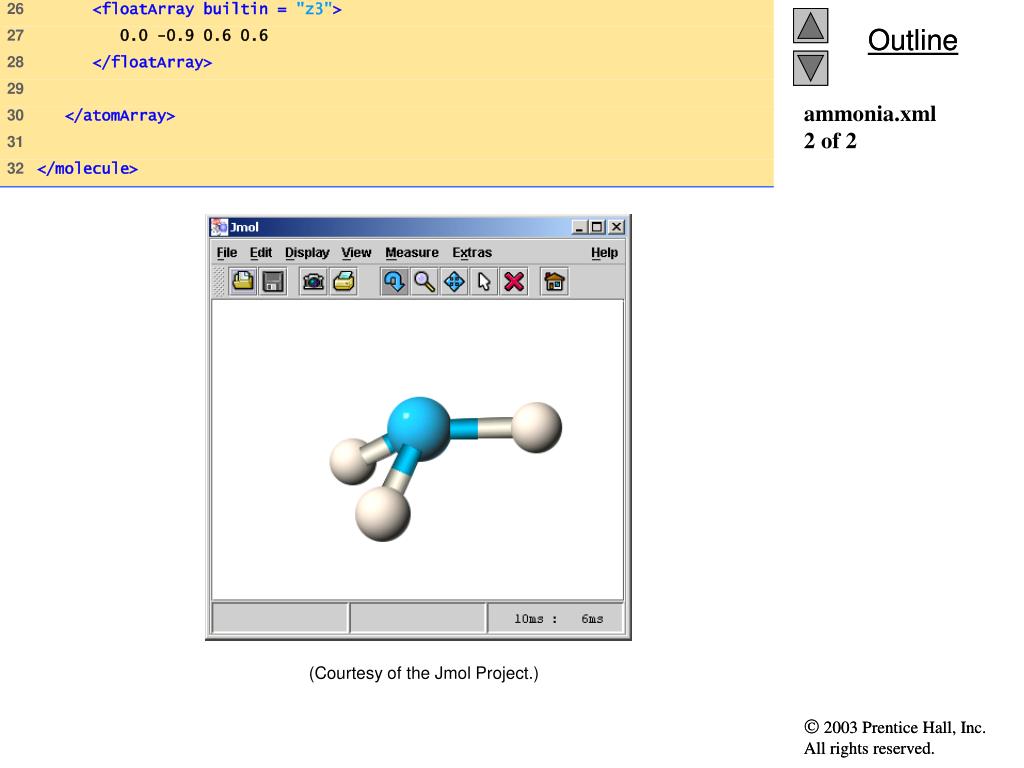1024x768 pixels.
Task: Open the File menu in Jmol
Action: point(227,253)
